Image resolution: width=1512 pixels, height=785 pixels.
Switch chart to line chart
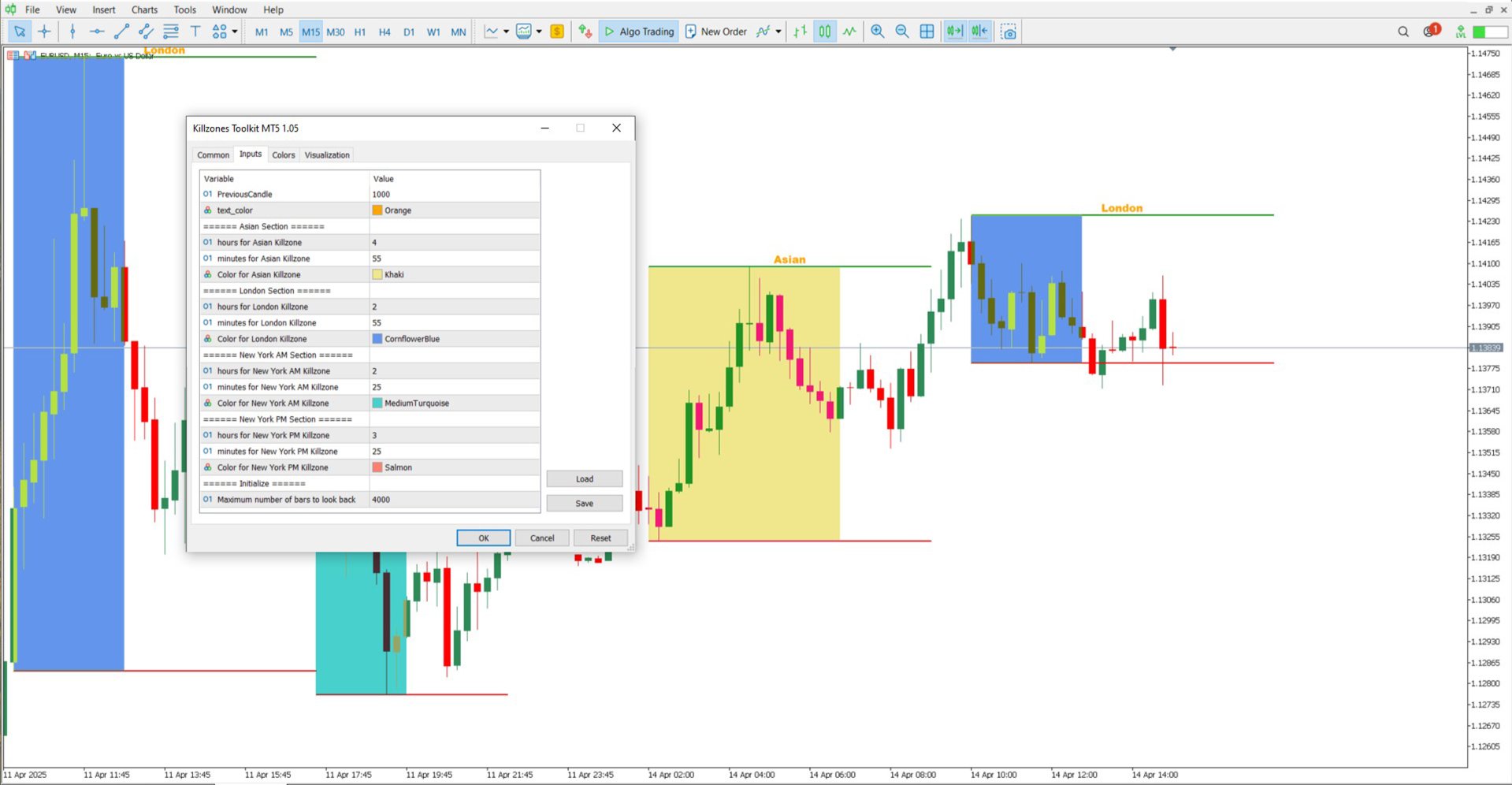(849, 32)
